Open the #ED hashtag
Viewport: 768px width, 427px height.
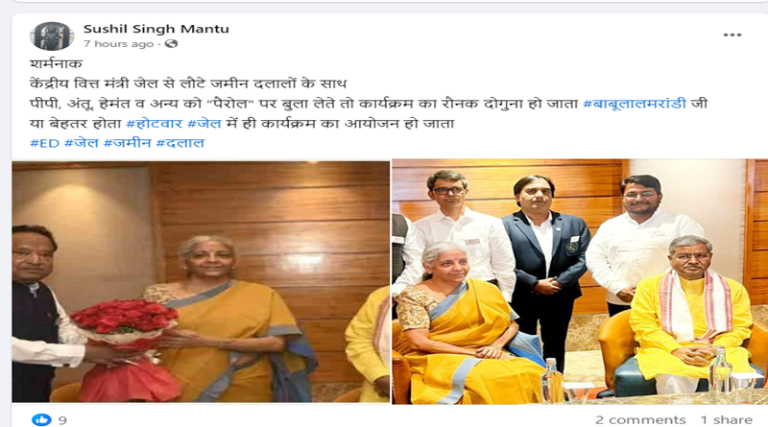[45, 143]
